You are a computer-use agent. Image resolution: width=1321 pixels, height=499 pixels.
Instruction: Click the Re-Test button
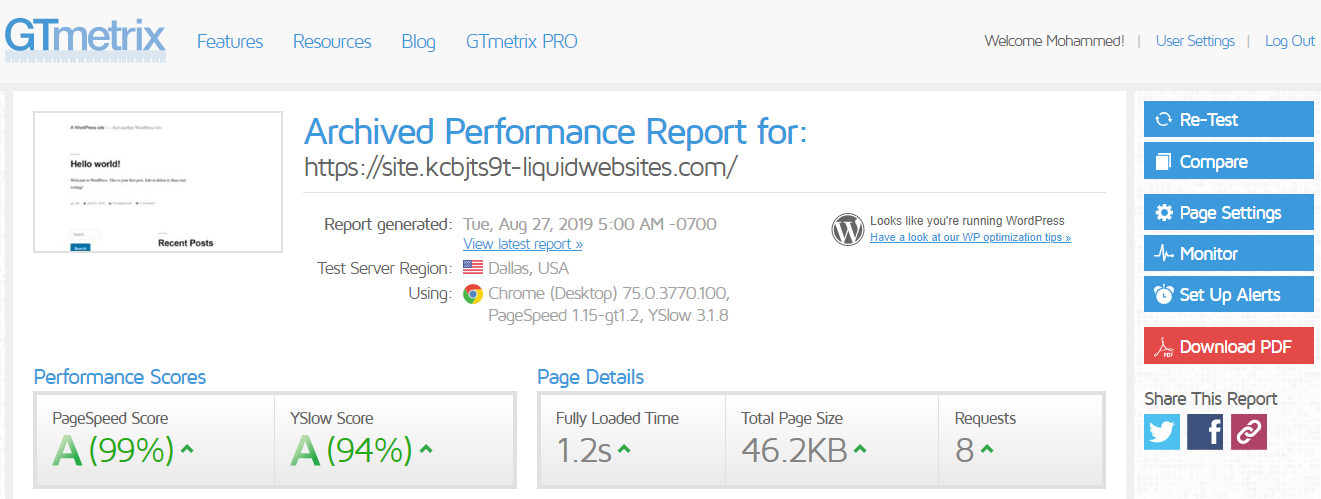(x=1229, y=120)
